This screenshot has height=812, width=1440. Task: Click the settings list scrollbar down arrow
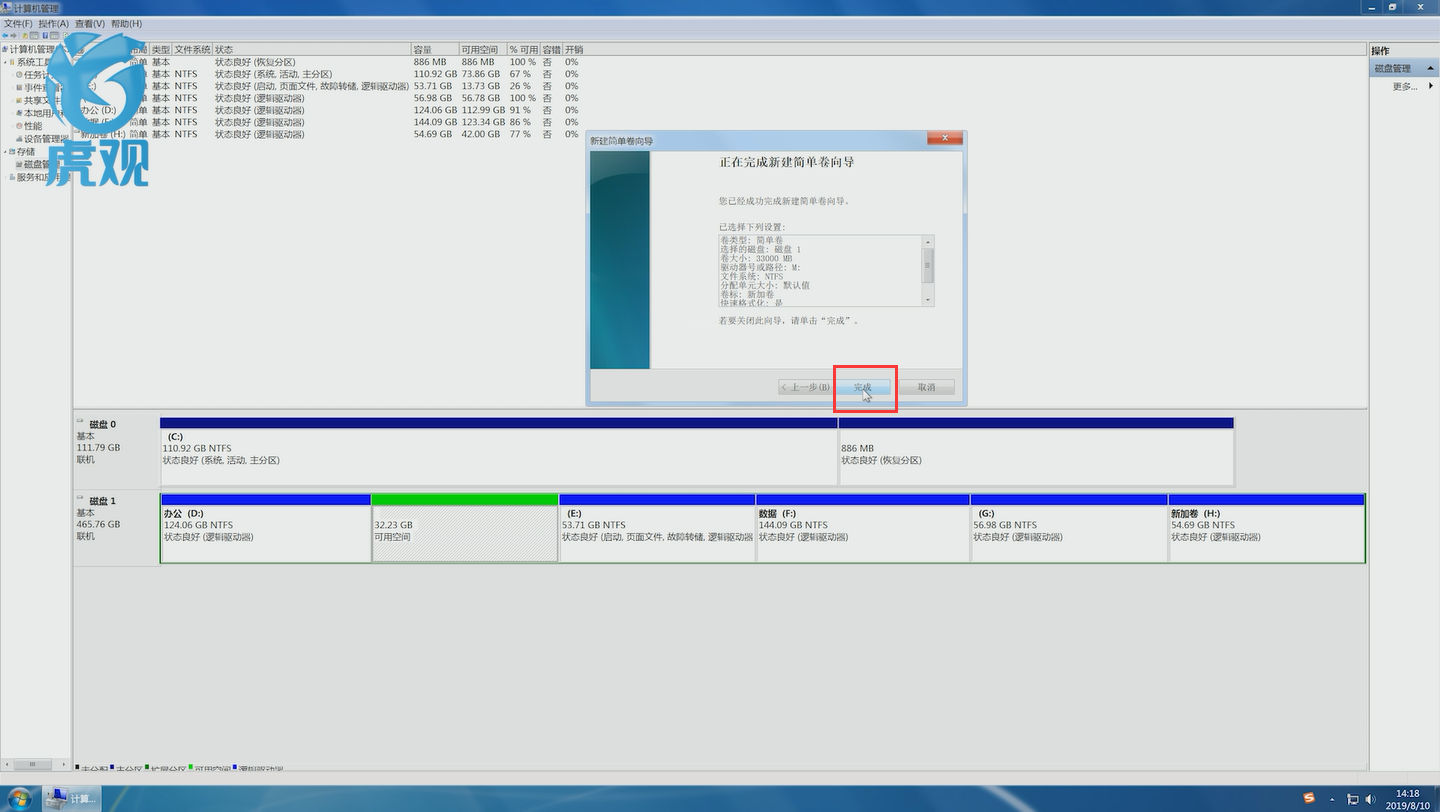(928, 300)
